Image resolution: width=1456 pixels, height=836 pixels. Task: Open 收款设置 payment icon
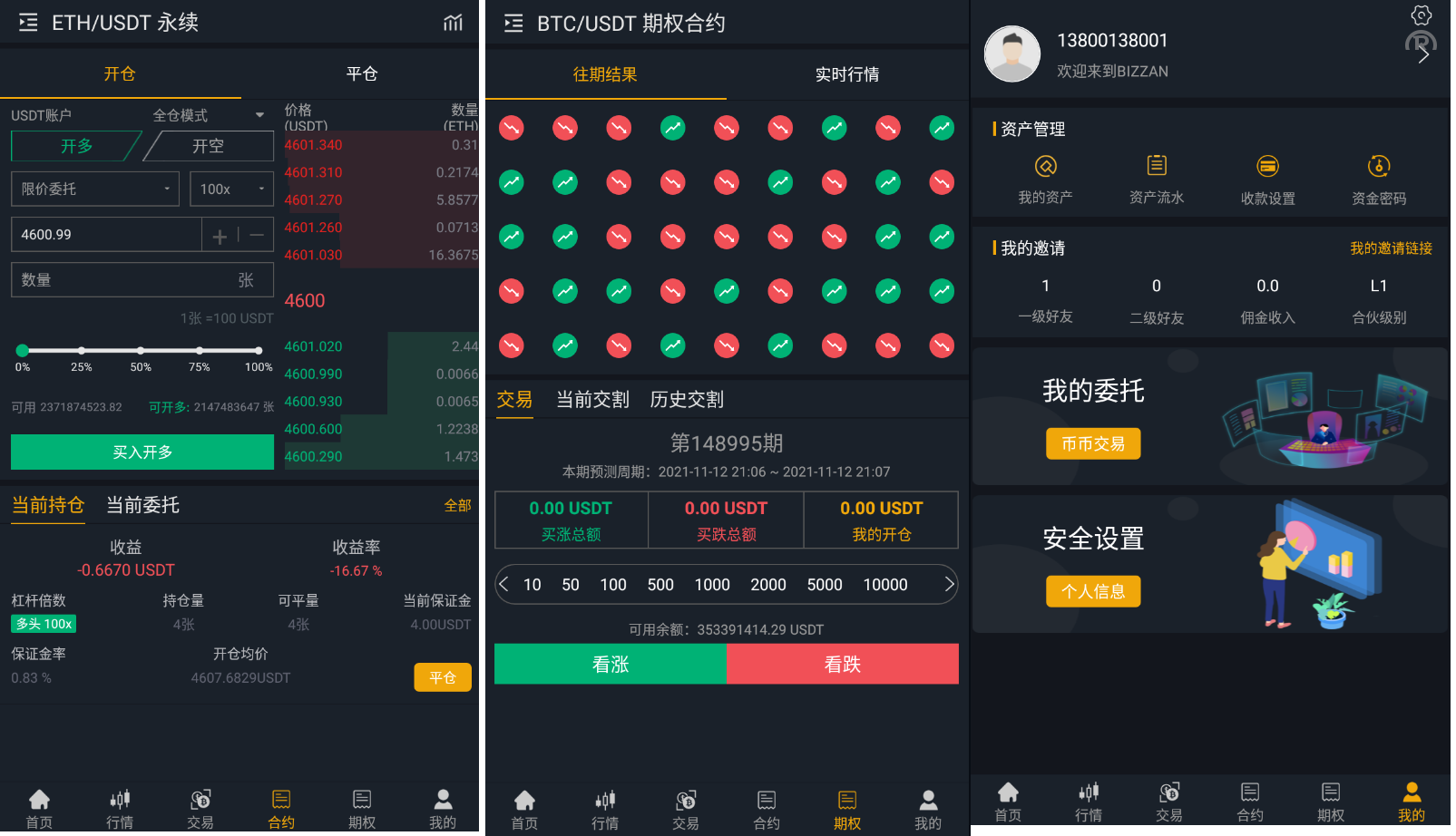[x=1267, y=166]
